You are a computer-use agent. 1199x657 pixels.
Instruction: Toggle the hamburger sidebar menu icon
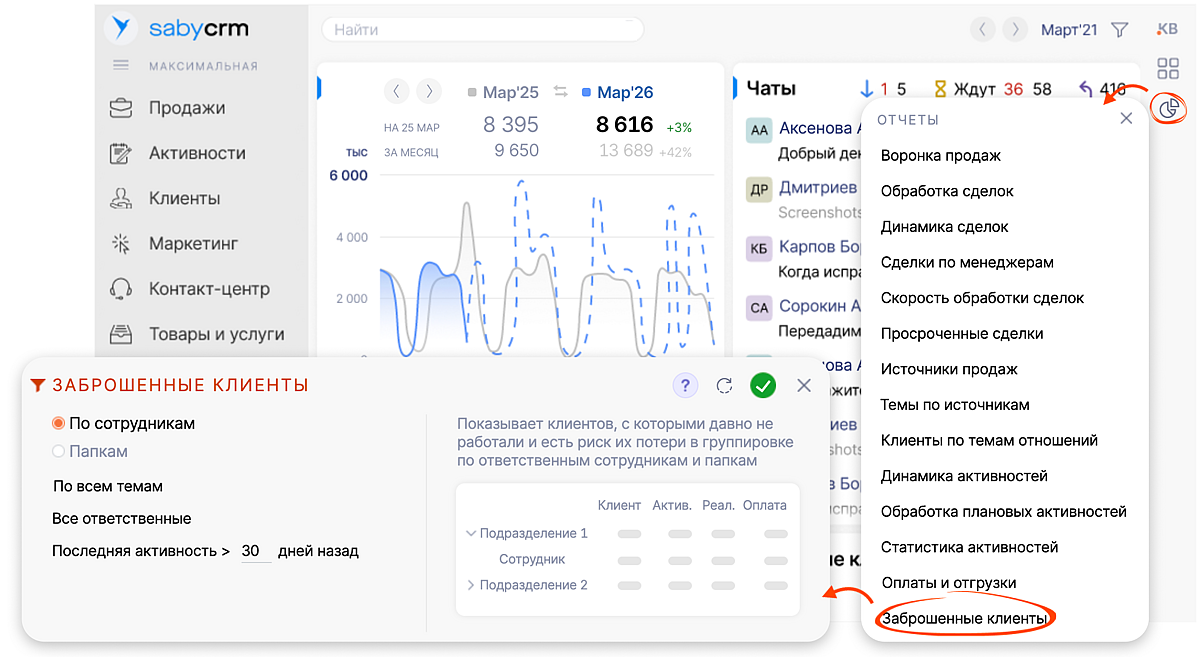coord(121,66)
